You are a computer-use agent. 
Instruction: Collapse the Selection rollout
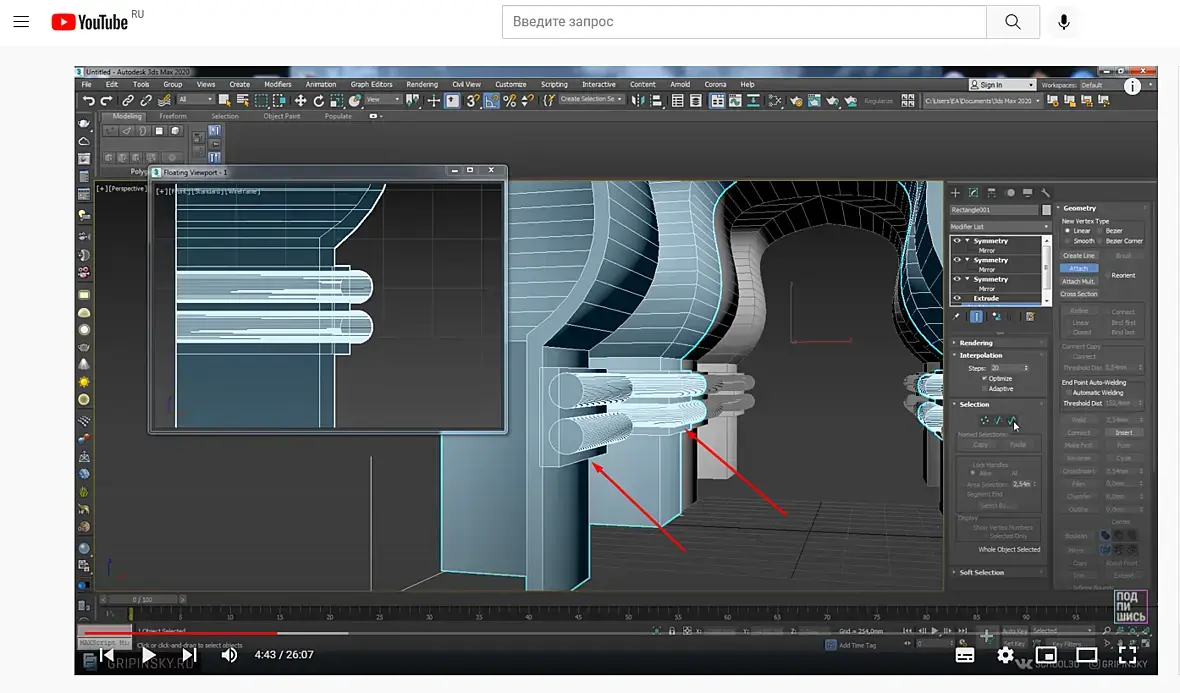pos(974,404)
